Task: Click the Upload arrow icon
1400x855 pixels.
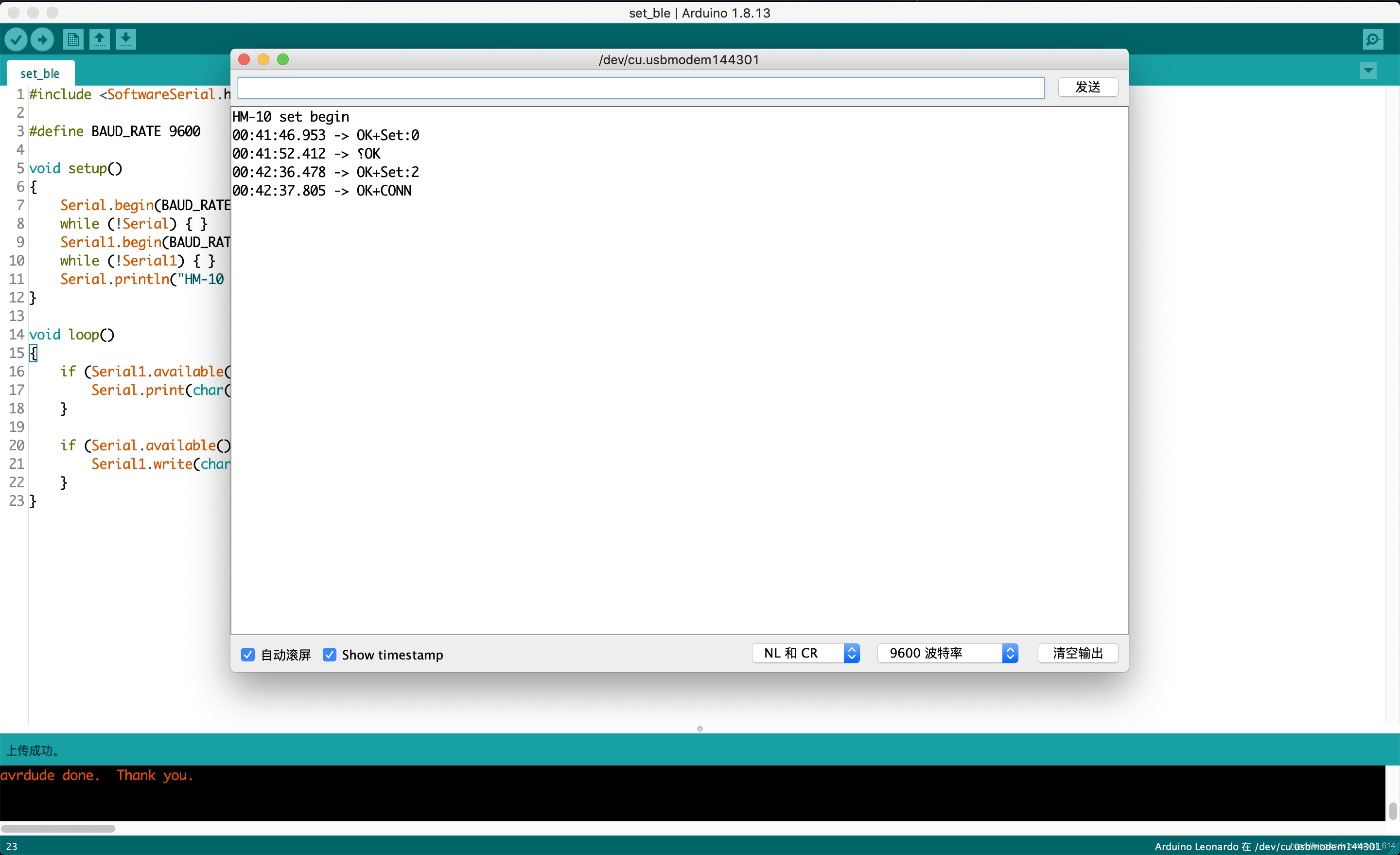Action: point(42,39)
